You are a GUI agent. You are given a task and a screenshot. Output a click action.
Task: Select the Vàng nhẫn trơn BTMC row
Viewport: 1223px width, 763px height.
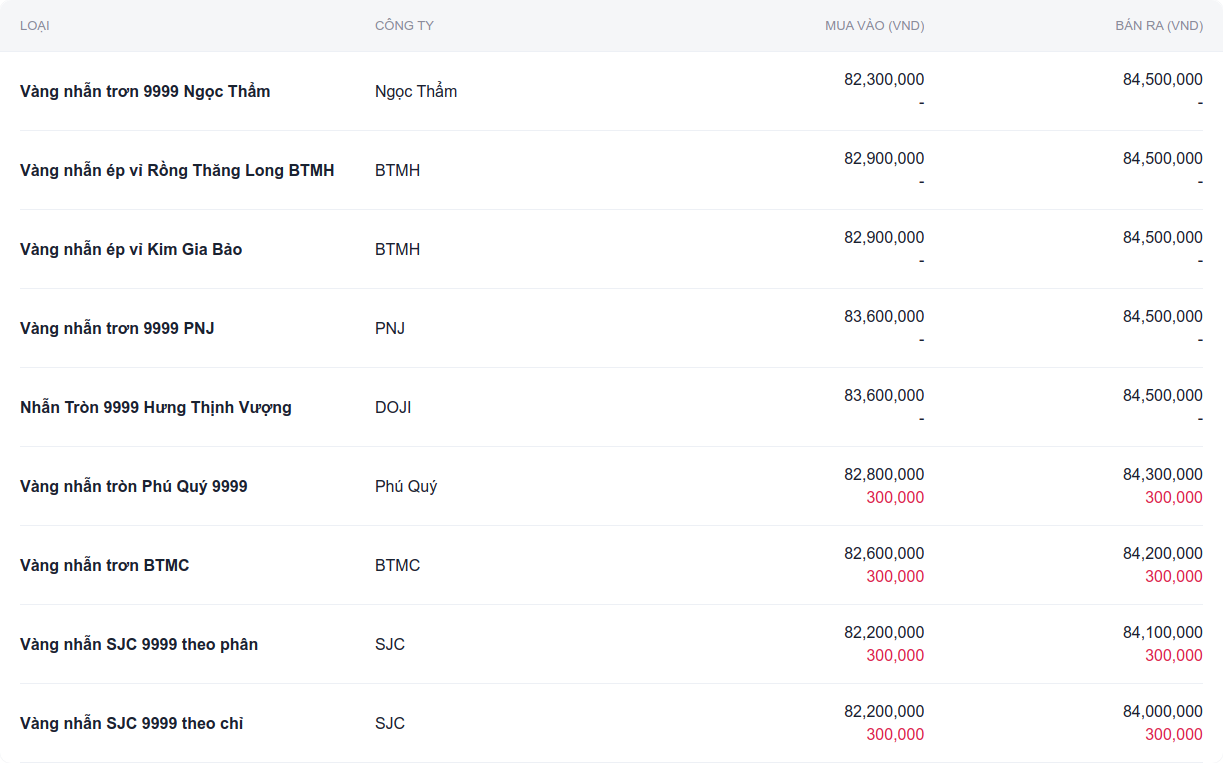pos(105,566)
